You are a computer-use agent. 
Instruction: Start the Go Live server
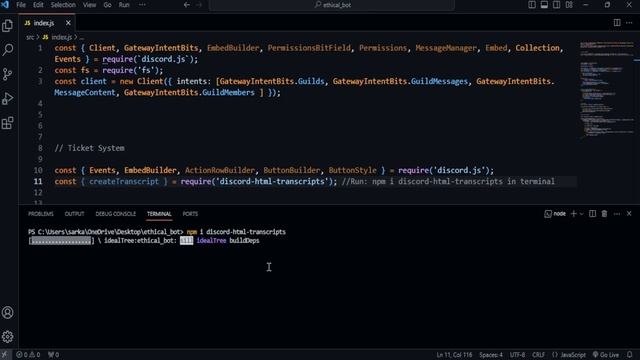606,355
